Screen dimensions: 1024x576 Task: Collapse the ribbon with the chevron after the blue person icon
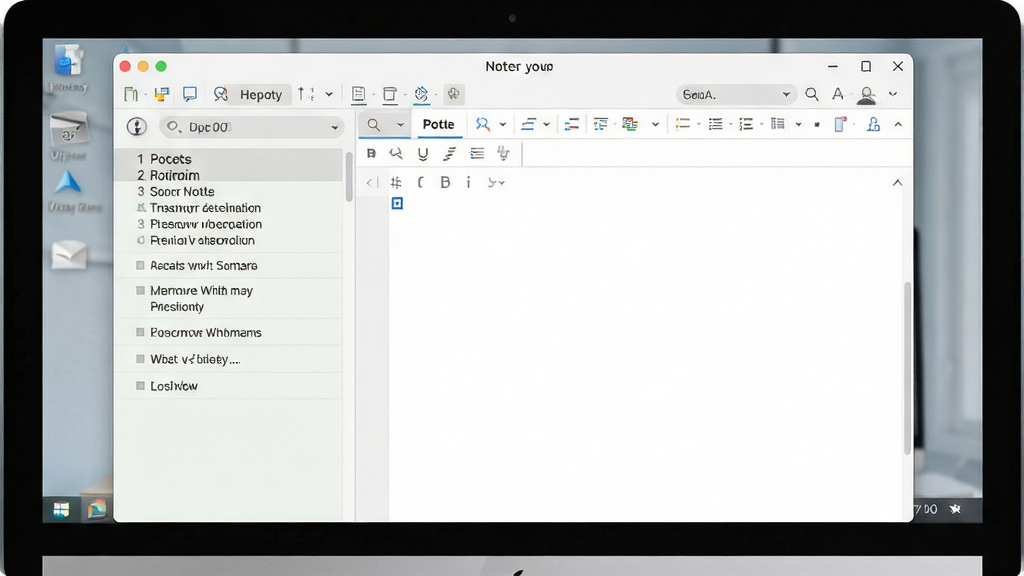[898, 125]
